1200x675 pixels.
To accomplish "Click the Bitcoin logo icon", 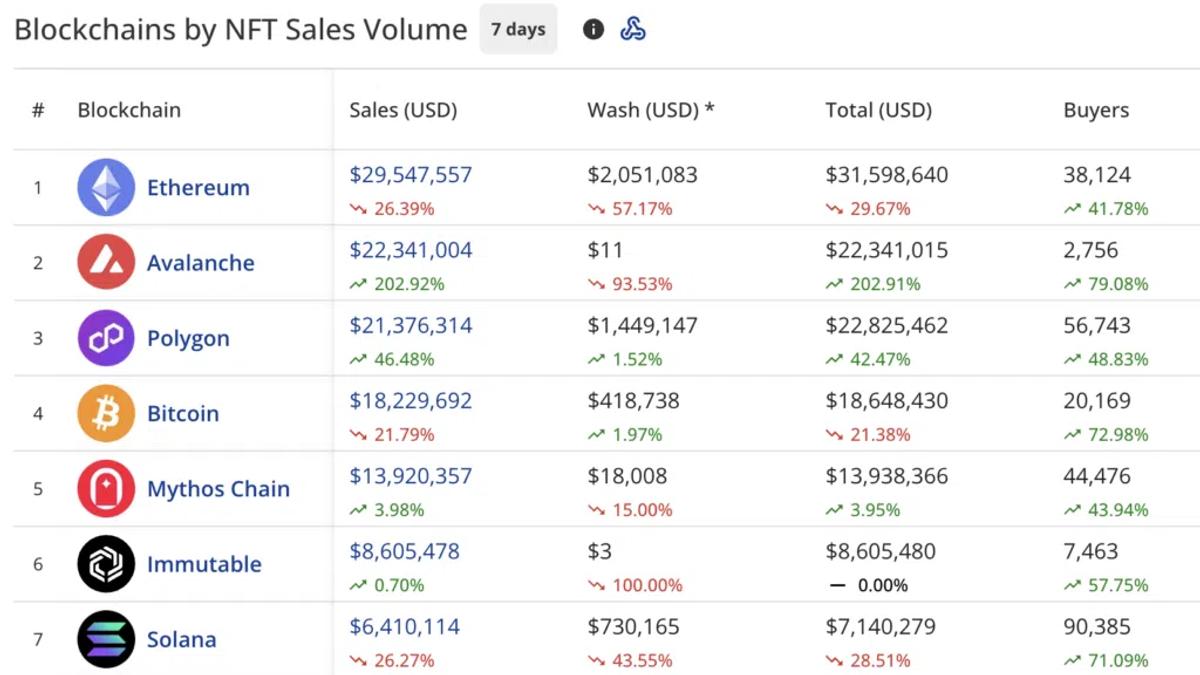I will point(106,413).
